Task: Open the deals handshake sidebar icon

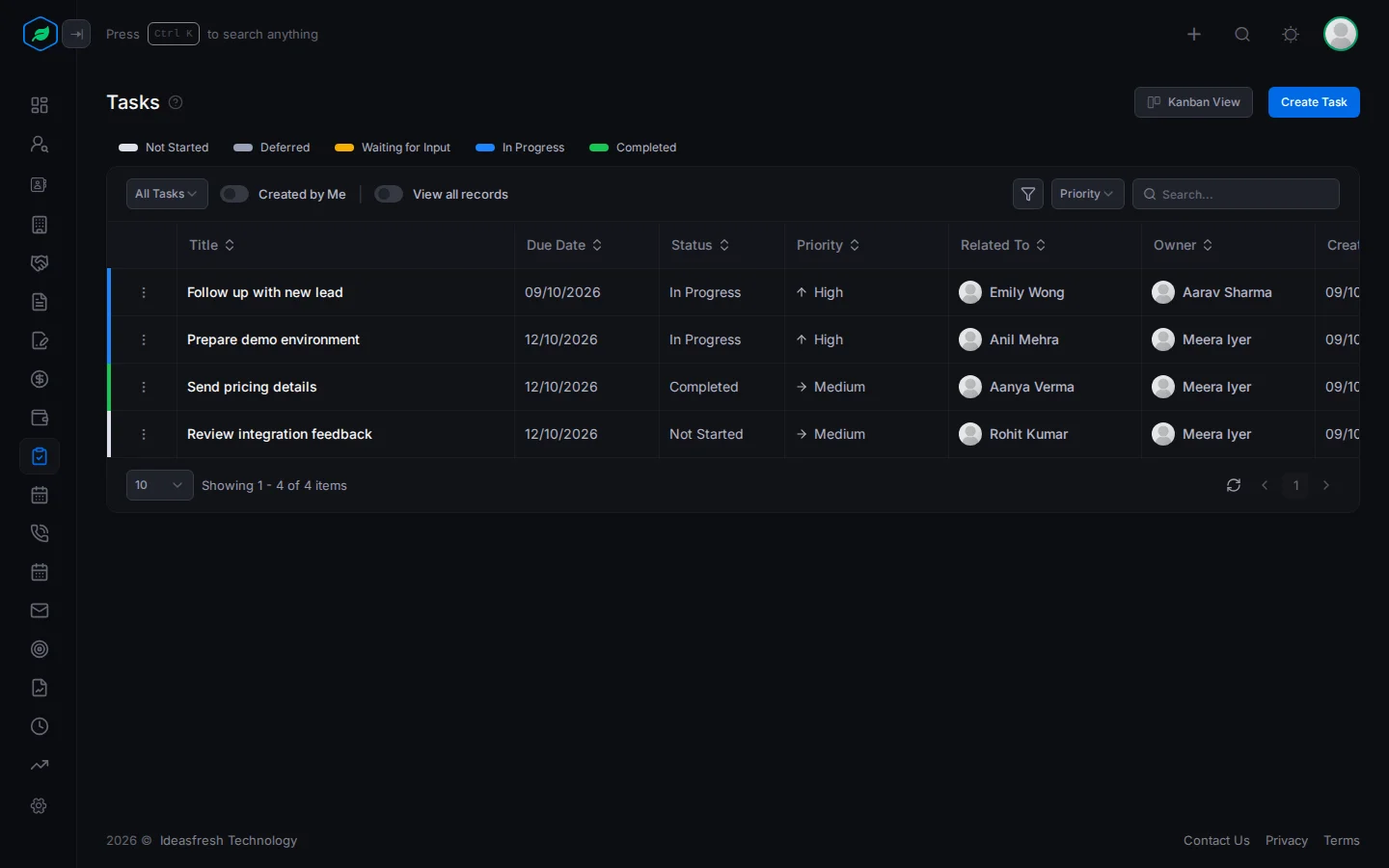Action: point(40,263)
